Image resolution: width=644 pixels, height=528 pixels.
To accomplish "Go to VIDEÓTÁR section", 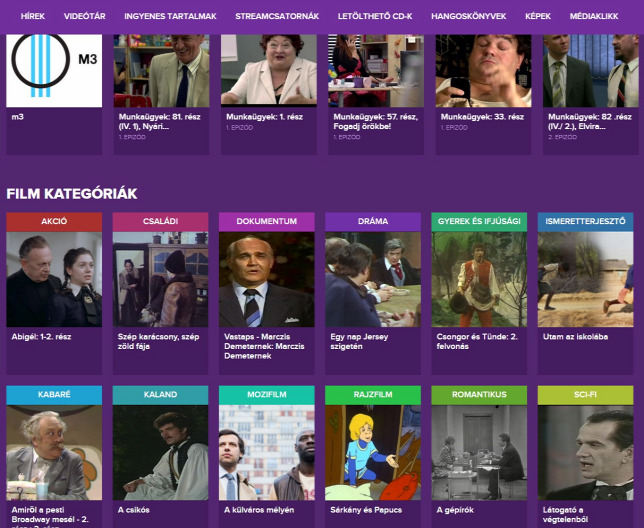I will [85, 16].
